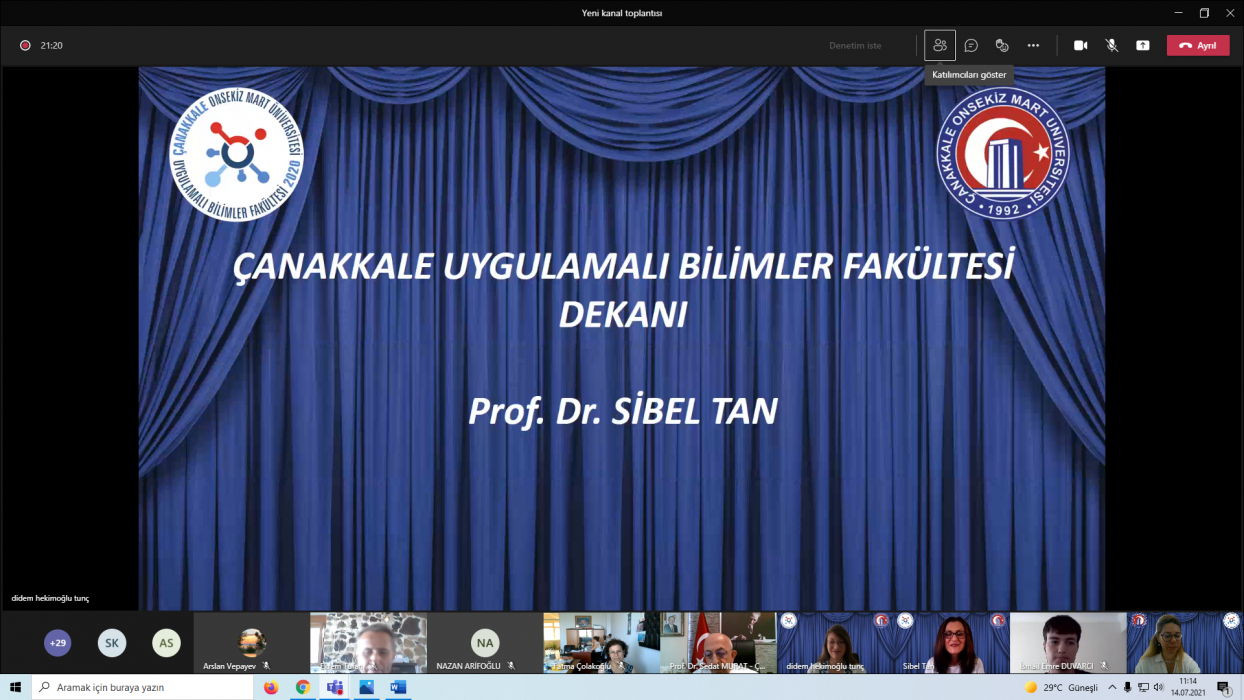
Task: Close the Yeni kanal toplantısı window
Action: pos(1230,13)
